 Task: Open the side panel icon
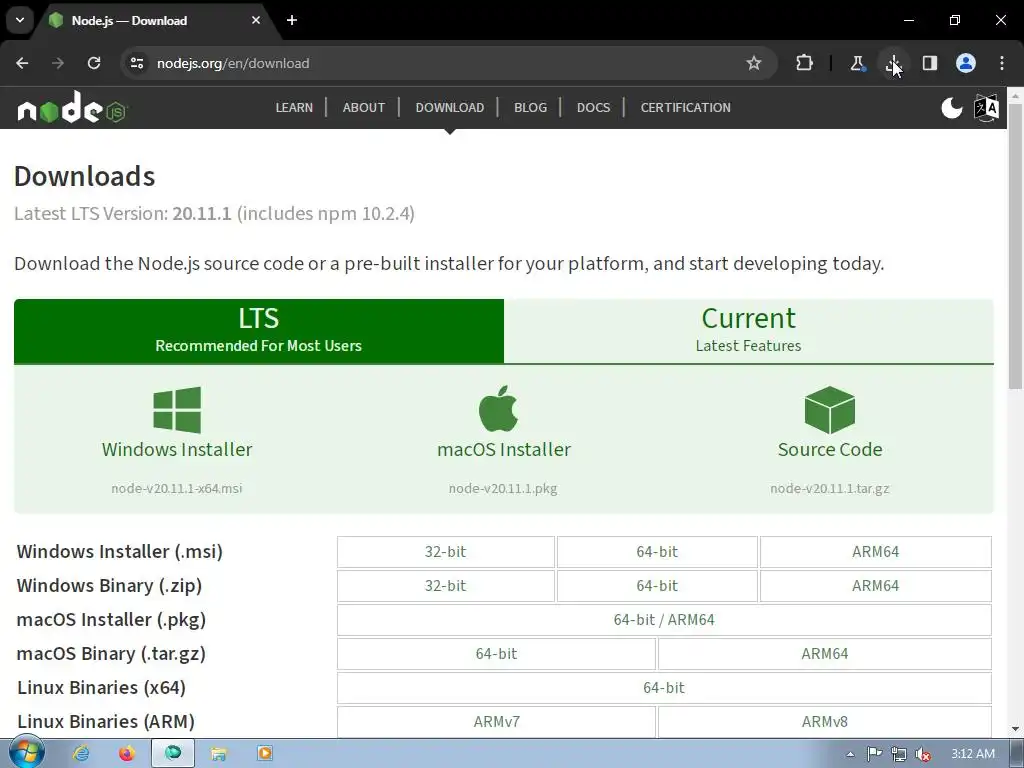coord(929,63)
